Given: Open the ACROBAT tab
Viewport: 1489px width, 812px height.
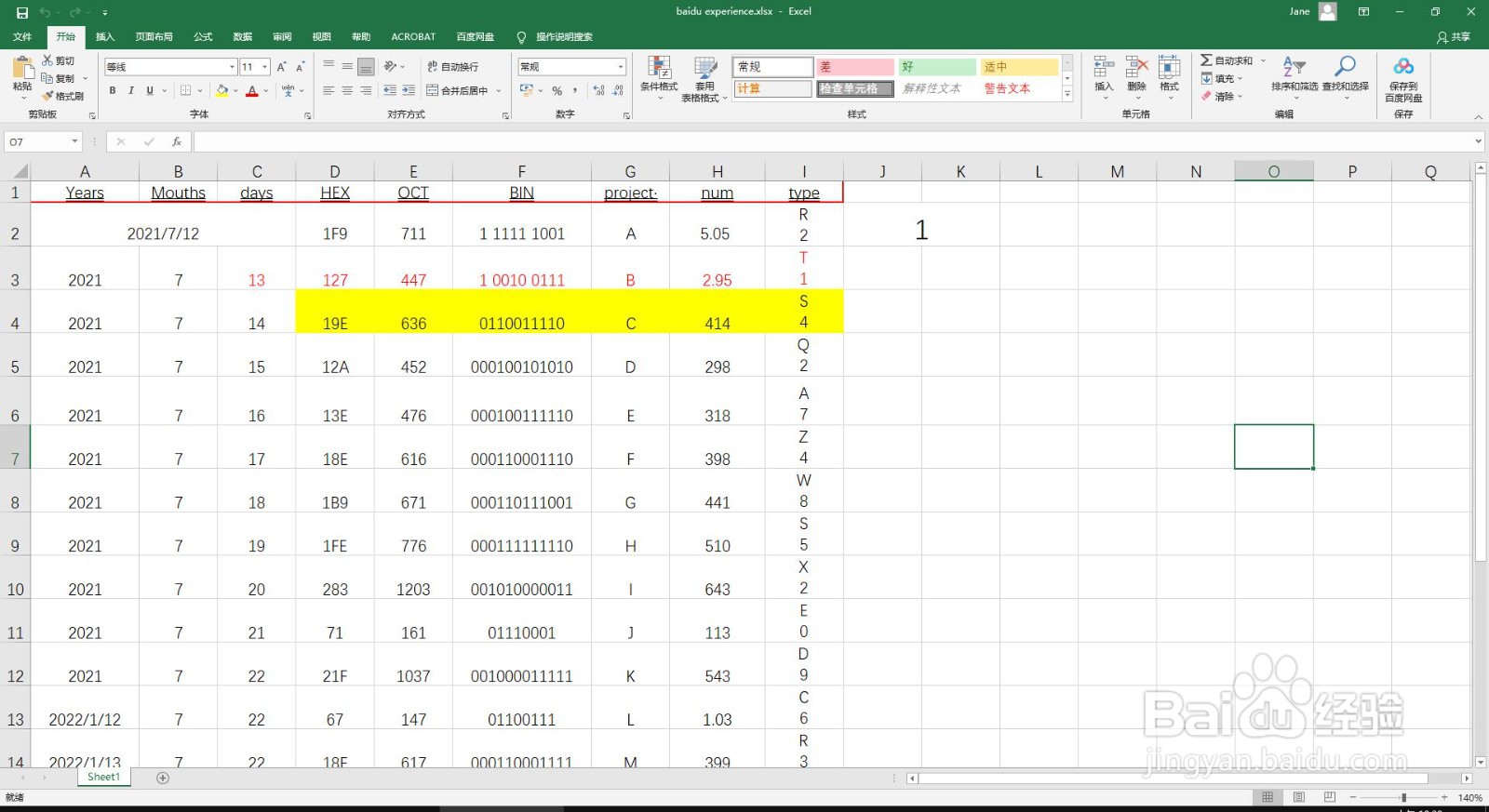Looking at the screenshot, I should point(413,37).
